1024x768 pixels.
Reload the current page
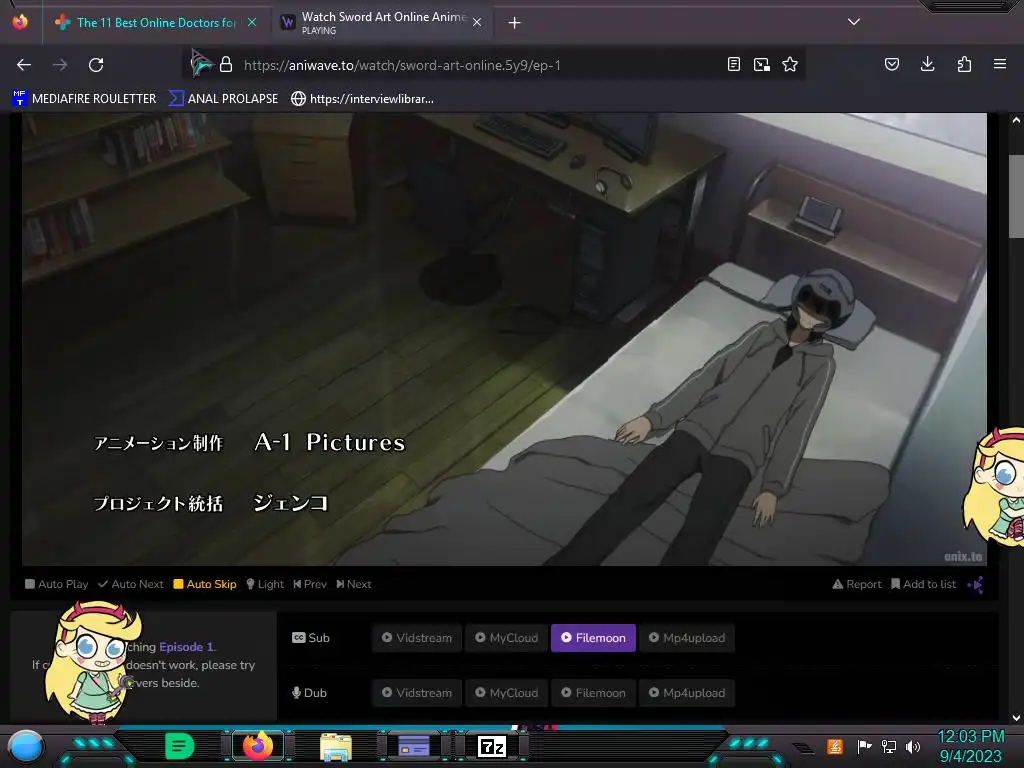[96, 65]
